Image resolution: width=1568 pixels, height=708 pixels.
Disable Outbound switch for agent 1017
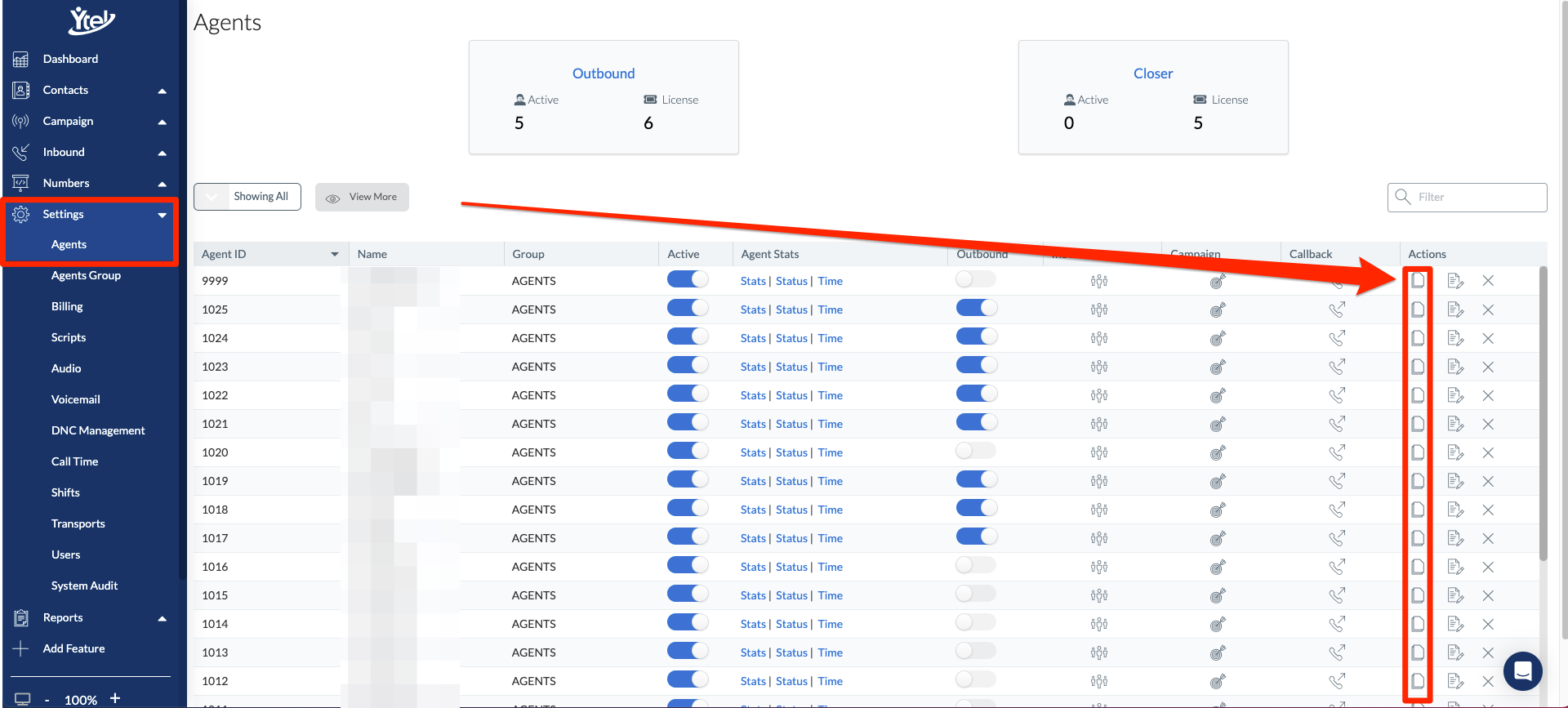976,537
